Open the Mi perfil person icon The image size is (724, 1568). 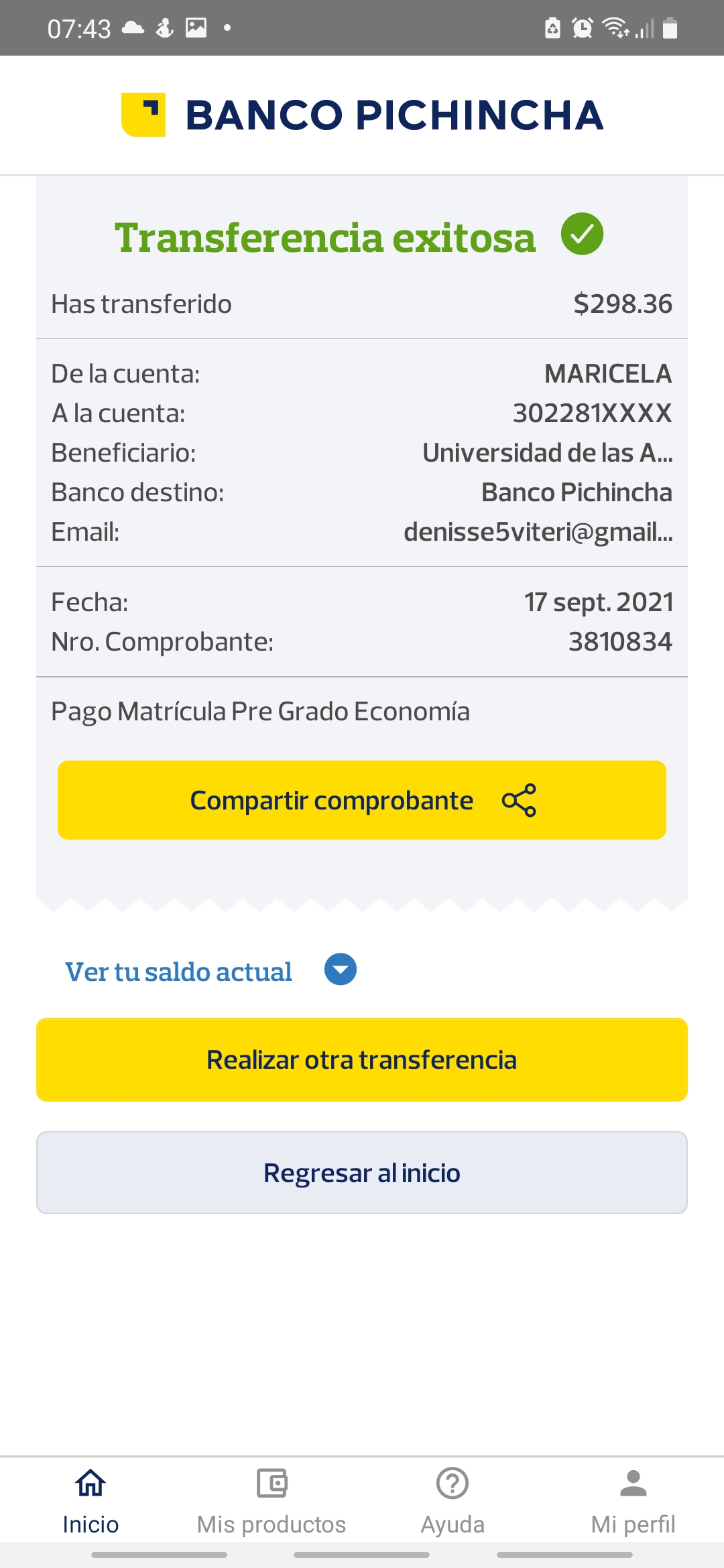[x=633, y=1482]
